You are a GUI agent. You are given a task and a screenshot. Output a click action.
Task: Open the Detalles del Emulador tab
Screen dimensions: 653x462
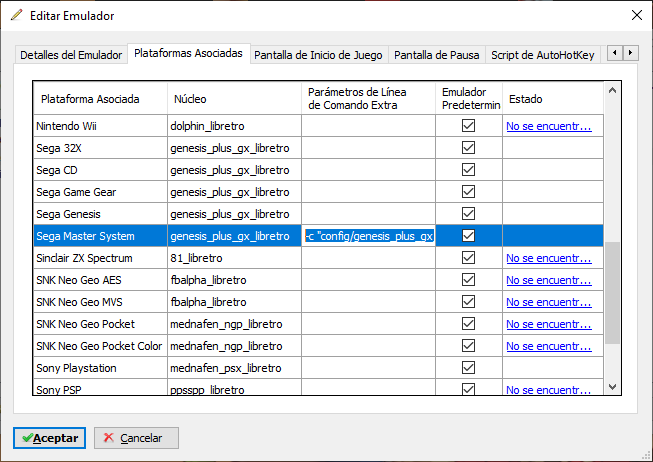(x=71, y=55)
